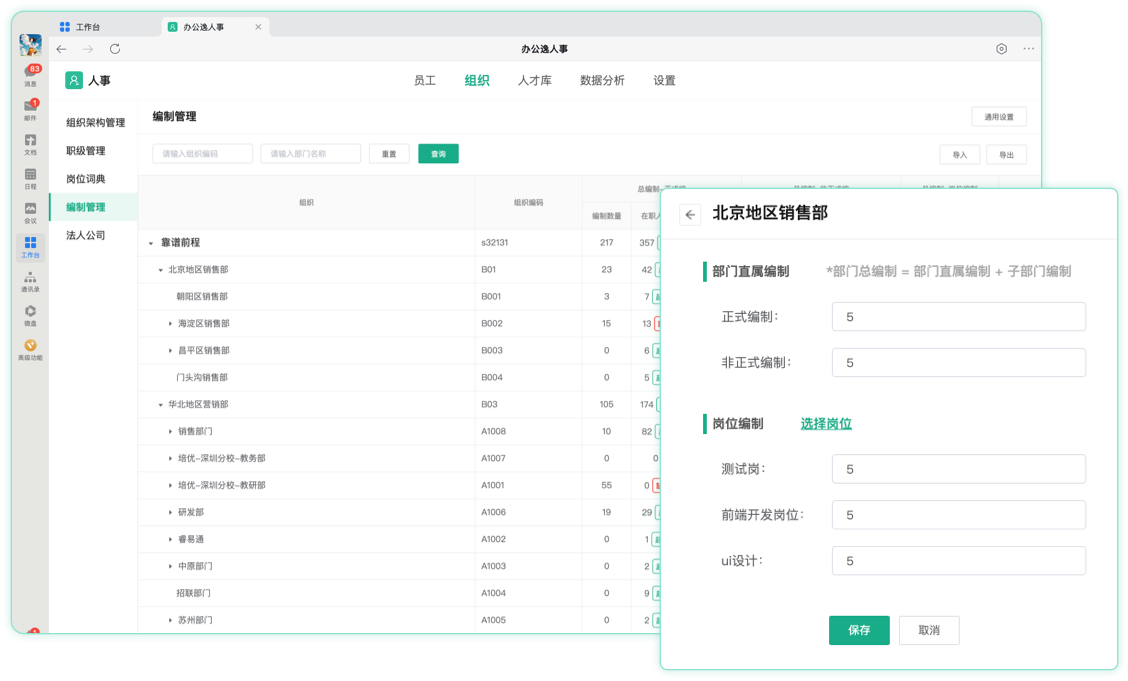Click the green 人事 app logo
The image size is (1128, 681).
click(74, 80)
